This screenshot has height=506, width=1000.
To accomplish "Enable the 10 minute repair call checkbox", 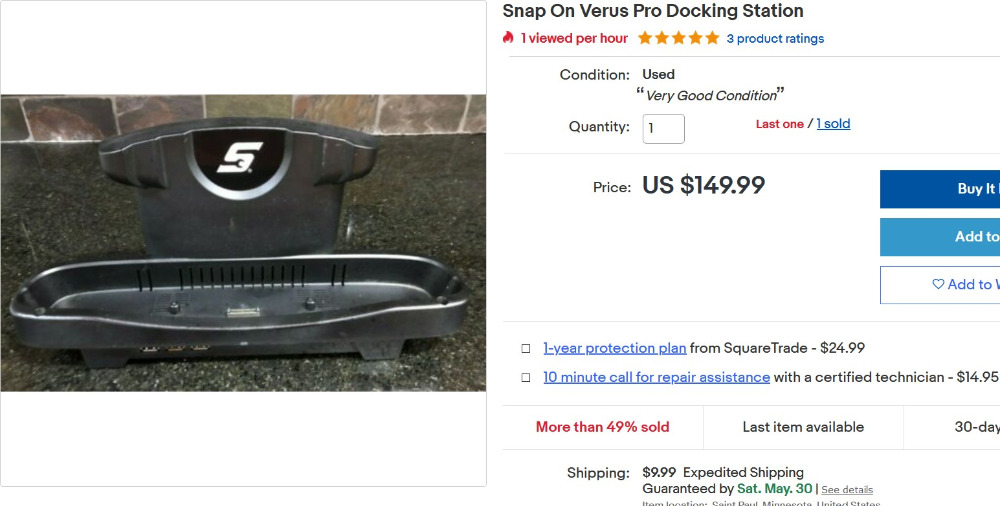I will pyautogui.click(x=526, y=378).
